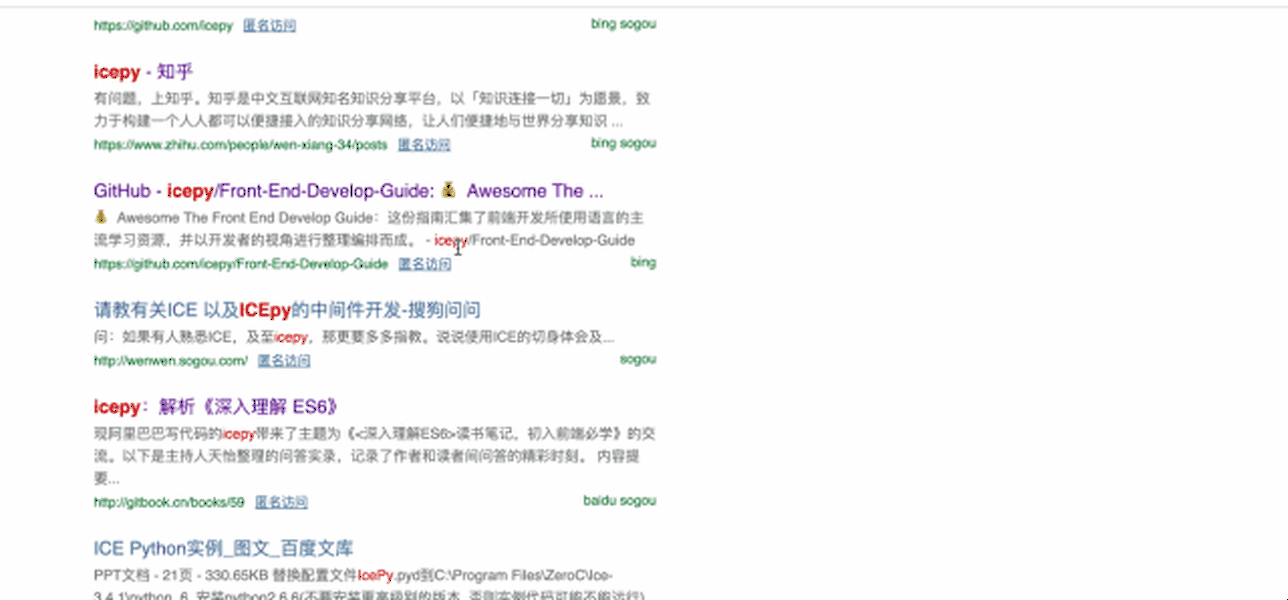
Task: Open the icepy：解析《深入理解 ES6》 result
Action: 216,407
